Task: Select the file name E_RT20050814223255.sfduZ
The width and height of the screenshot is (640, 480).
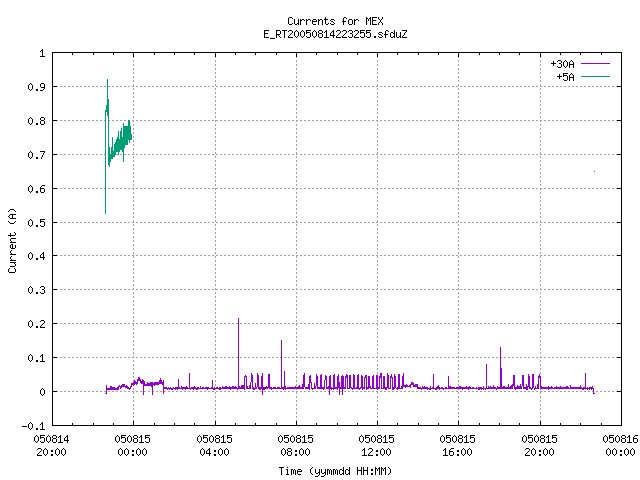Action: pos(335,34)
